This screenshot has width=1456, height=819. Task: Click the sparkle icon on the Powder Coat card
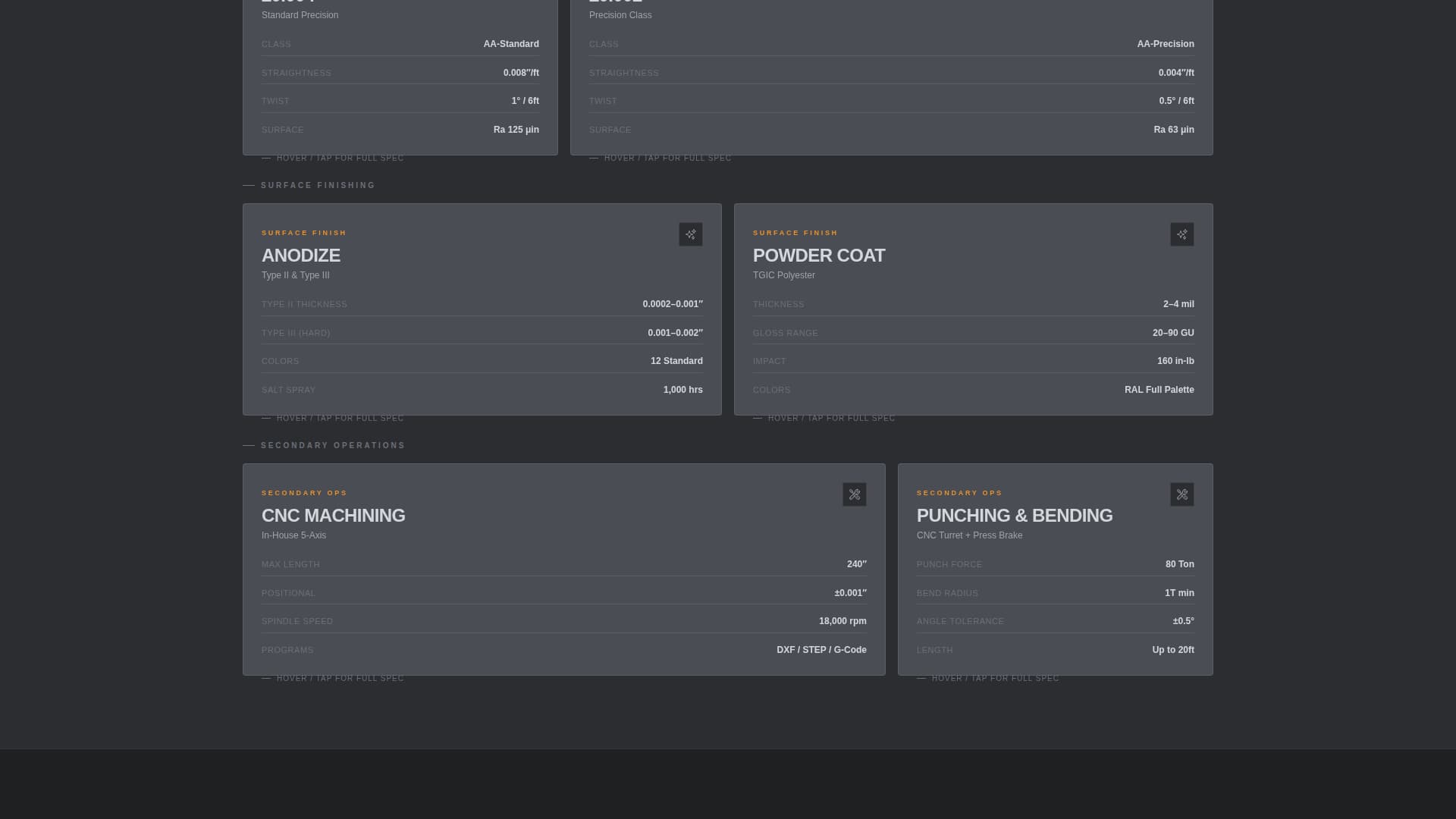click(x=1182, y=234)
